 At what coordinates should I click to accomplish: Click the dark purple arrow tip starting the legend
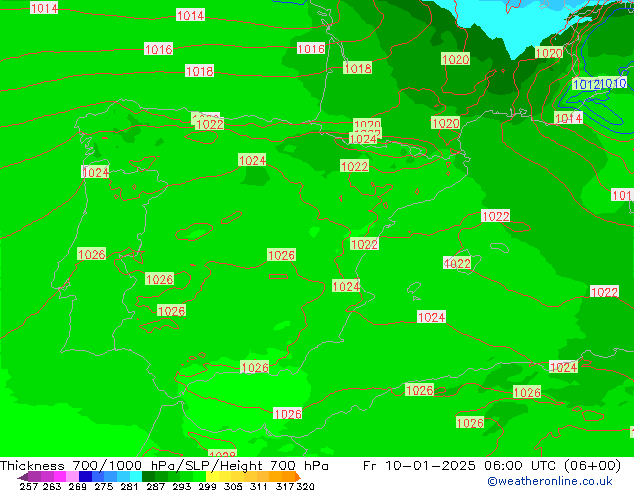pyautogui.click(x=23, y=477)
